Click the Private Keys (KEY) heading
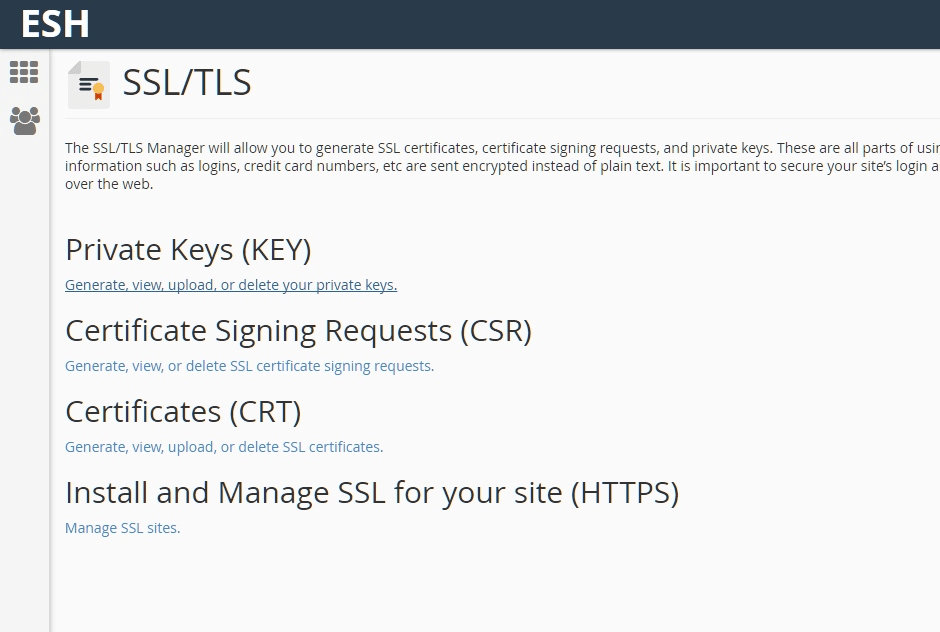Image resolution: width=940 pixels, height=632 pixels. click(x=188, y=249)
